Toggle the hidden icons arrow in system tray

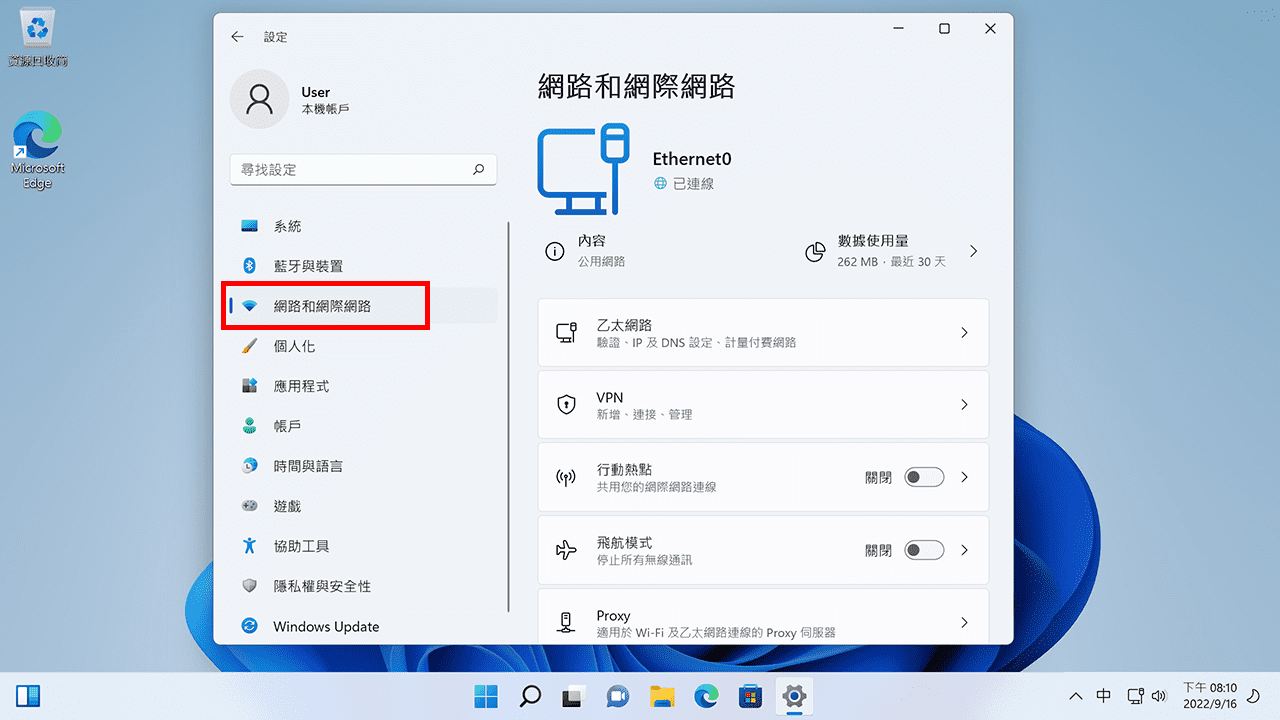1075,695
